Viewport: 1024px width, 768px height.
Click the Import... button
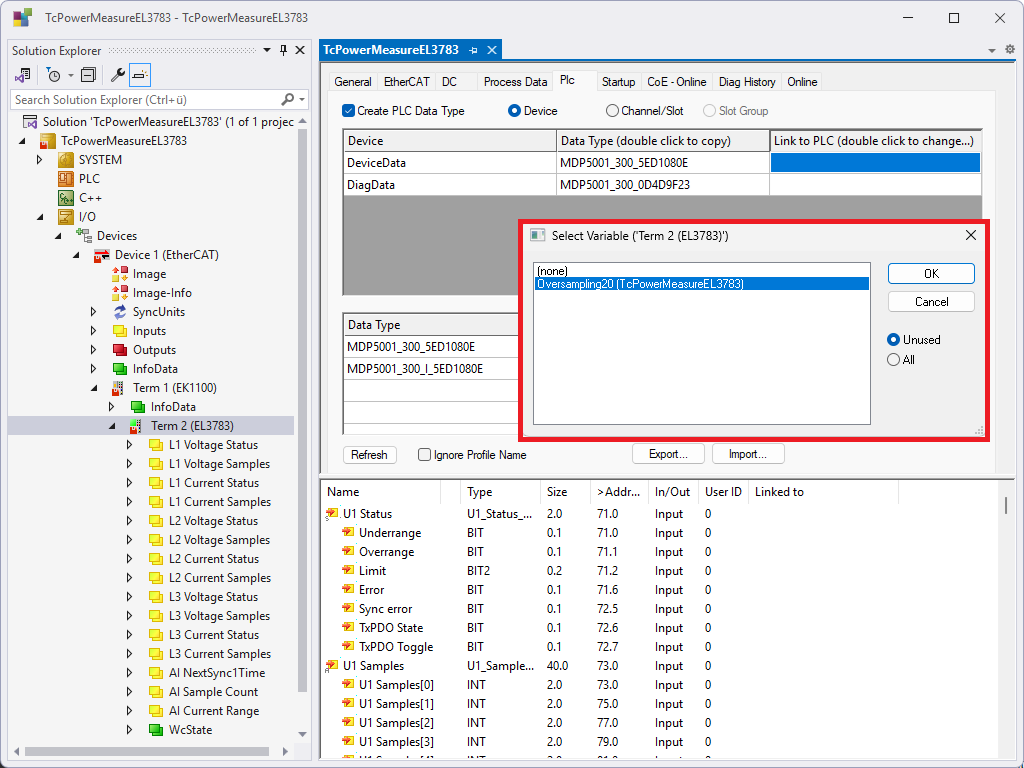(748, 454)
